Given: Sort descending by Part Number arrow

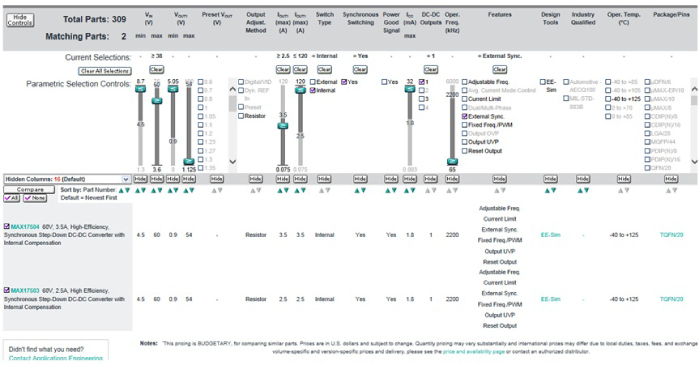Looking at the screenshot, I should click(x=128, y=191).
